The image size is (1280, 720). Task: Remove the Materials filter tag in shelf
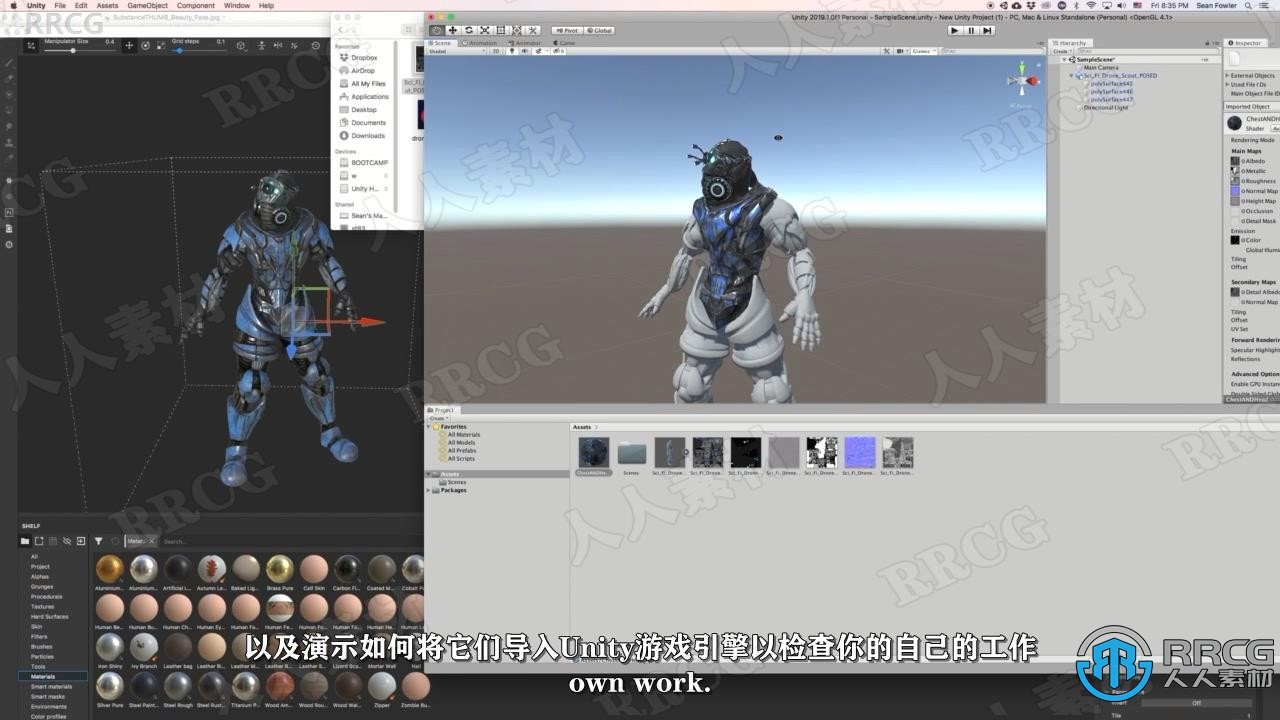click(x=153, y=541)
